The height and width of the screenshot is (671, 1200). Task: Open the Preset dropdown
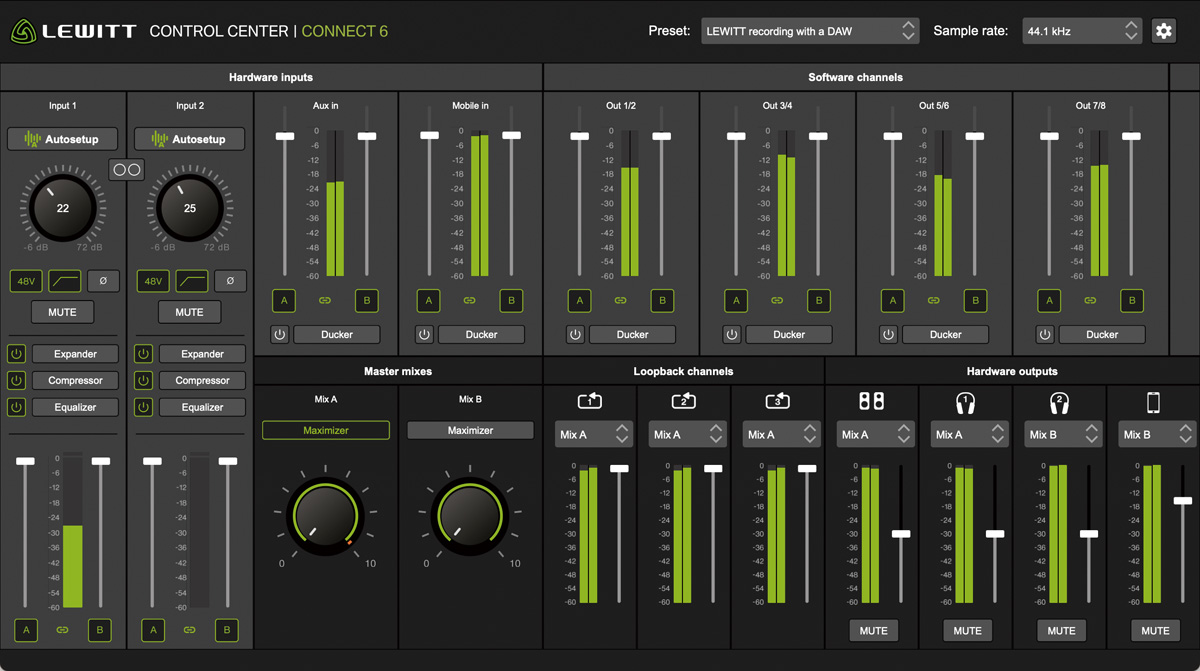pyautogui.click(x=809, y=31)
